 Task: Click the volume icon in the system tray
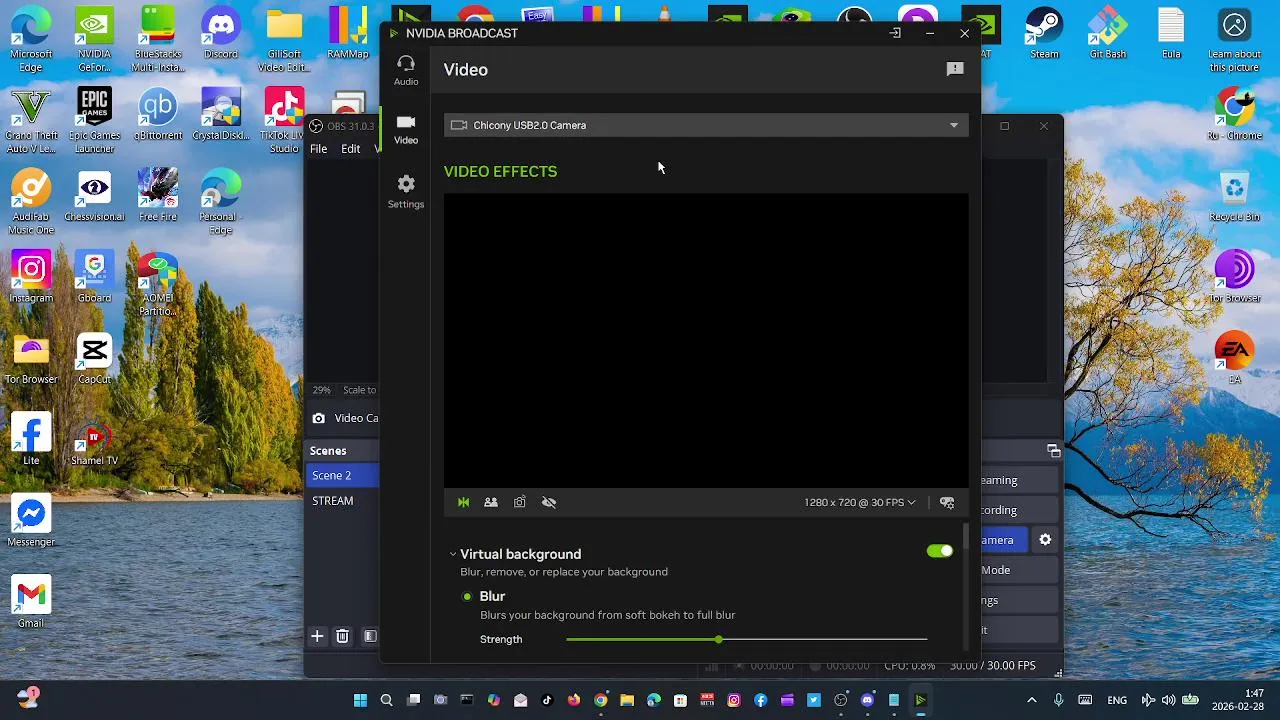pyautogui.click(x=1168, y=700)
